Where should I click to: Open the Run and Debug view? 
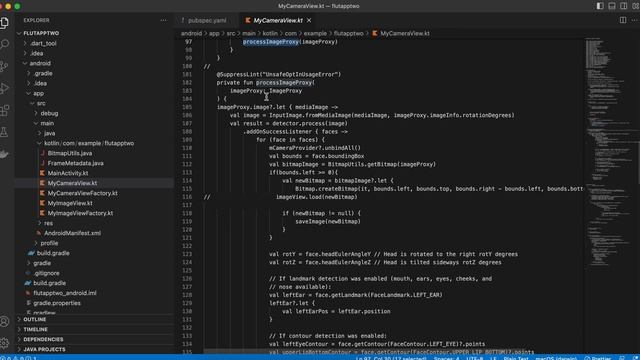pyautogui.click(x=4, y=88)
